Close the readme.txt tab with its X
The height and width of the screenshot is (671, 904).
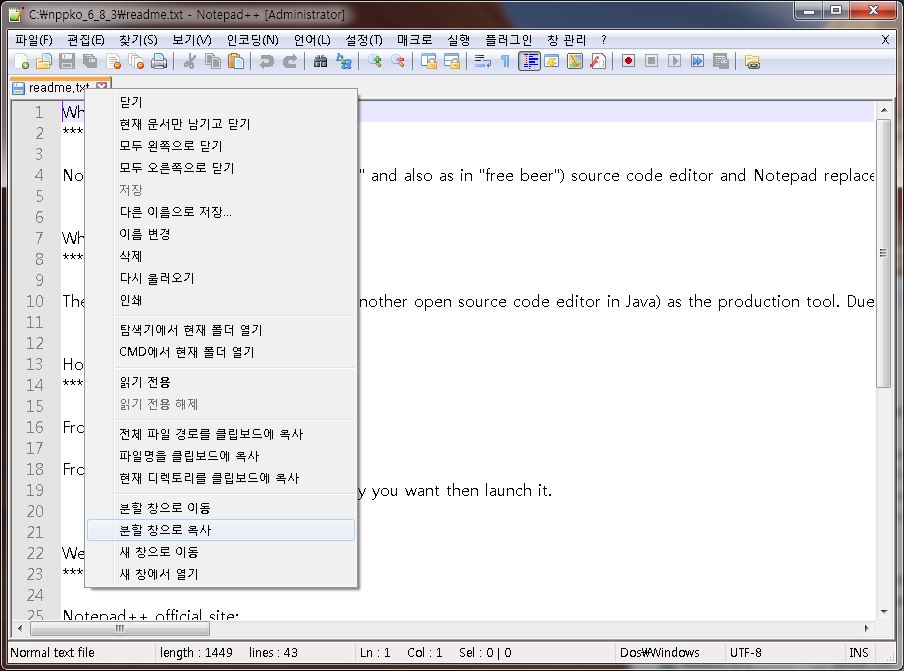pos(101,86)
